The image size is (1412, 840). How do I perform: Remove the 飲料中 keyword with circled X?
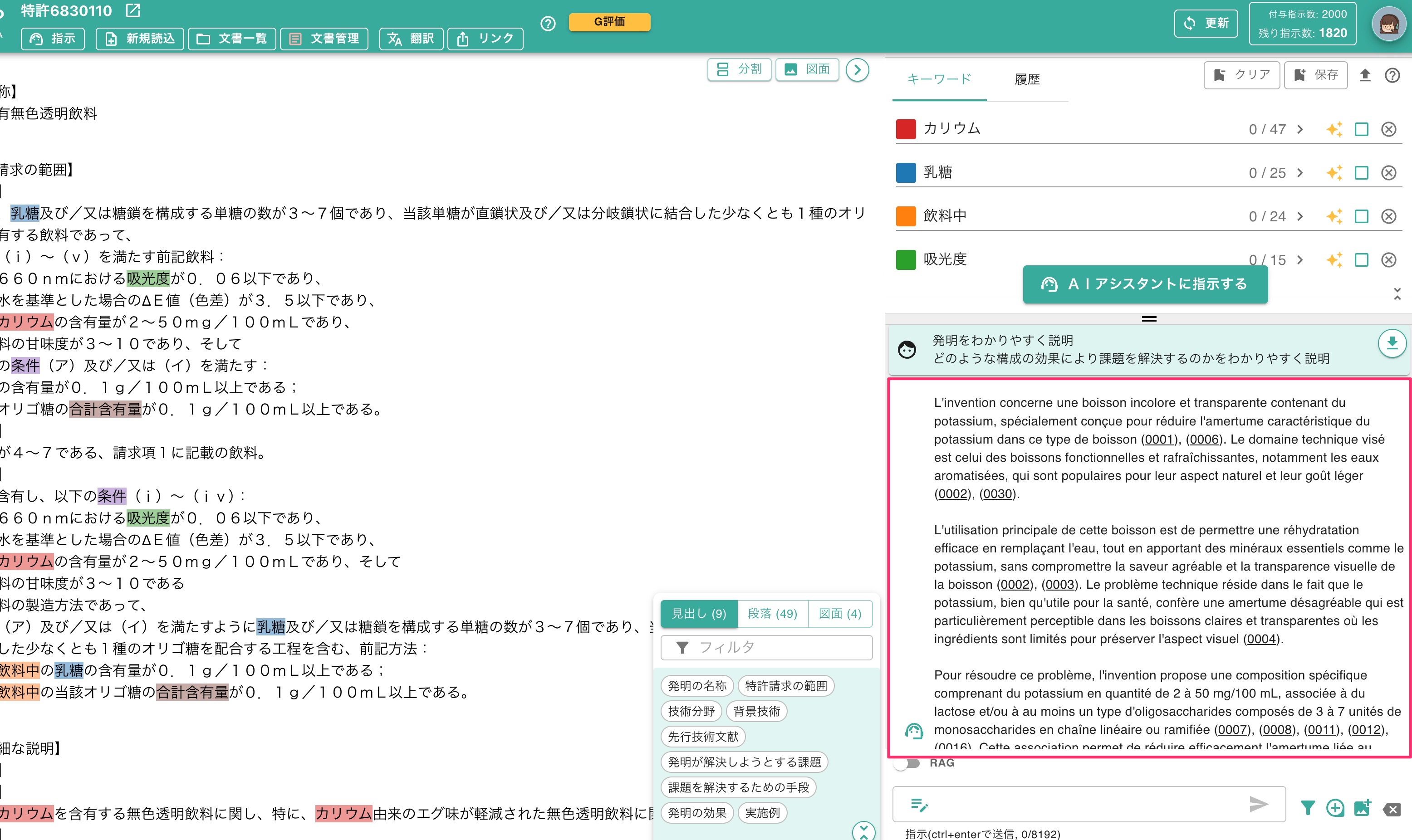[x=1389, y=216]
